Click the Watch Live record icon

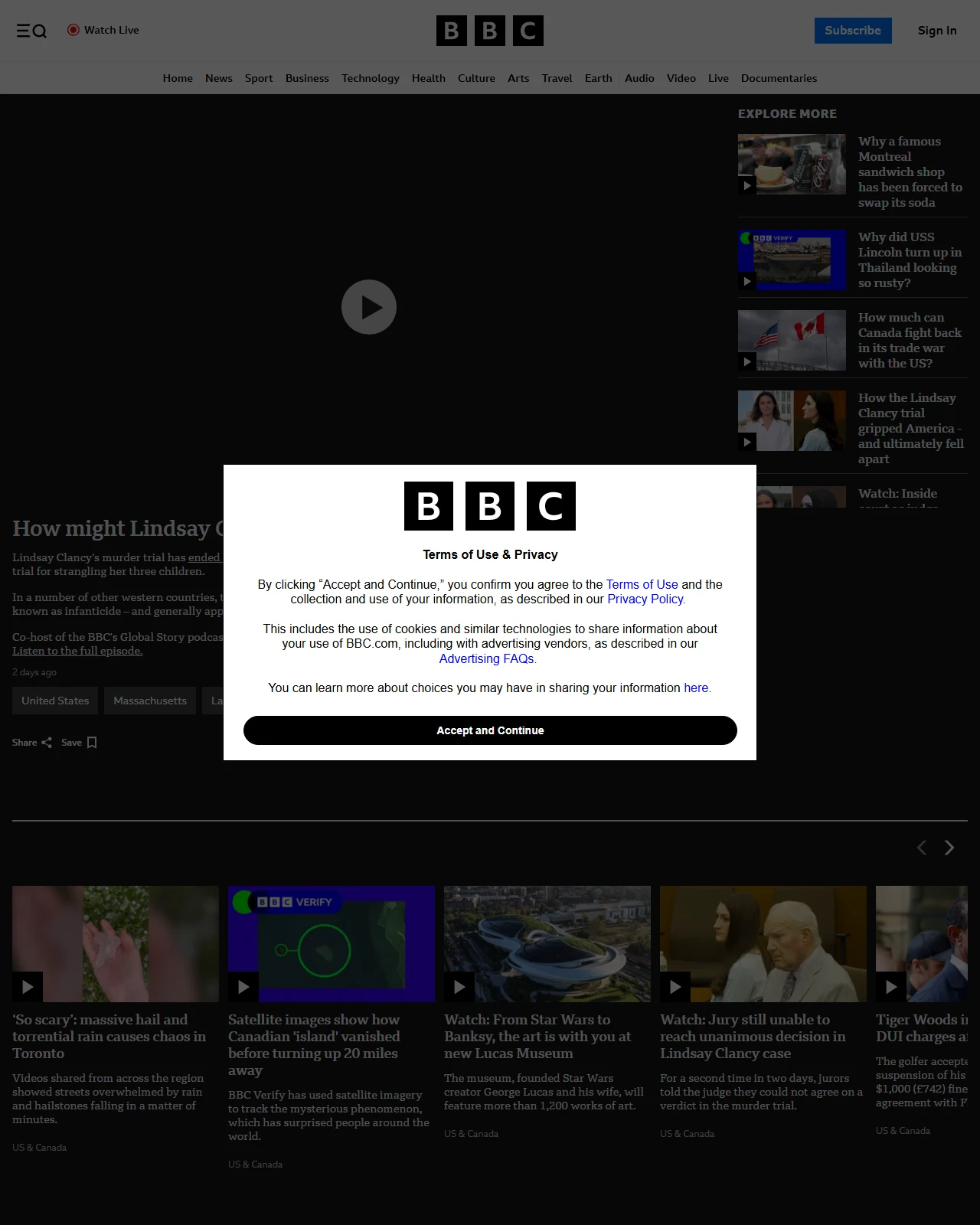click(x=73, y=30)
